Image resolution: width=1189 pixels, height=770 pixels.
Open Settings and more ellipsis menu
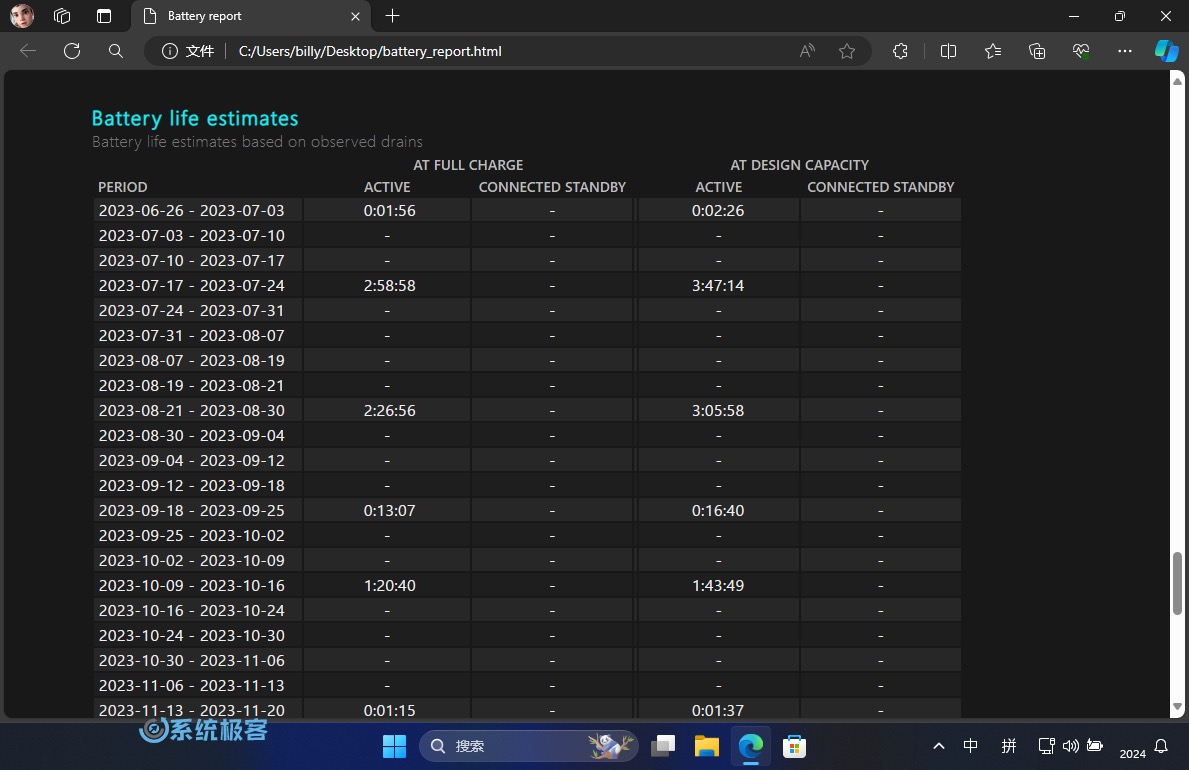1125,51
